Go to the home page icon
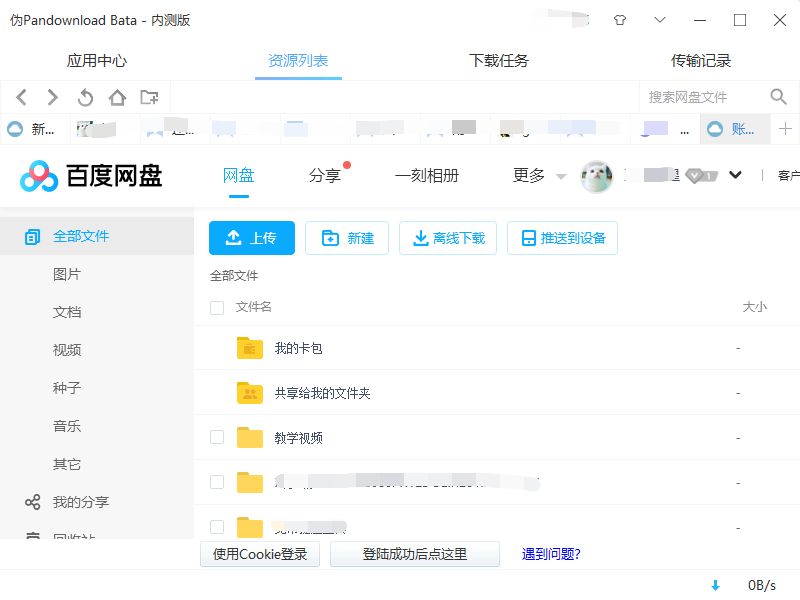Screen dimensions: 800x600 117,97
